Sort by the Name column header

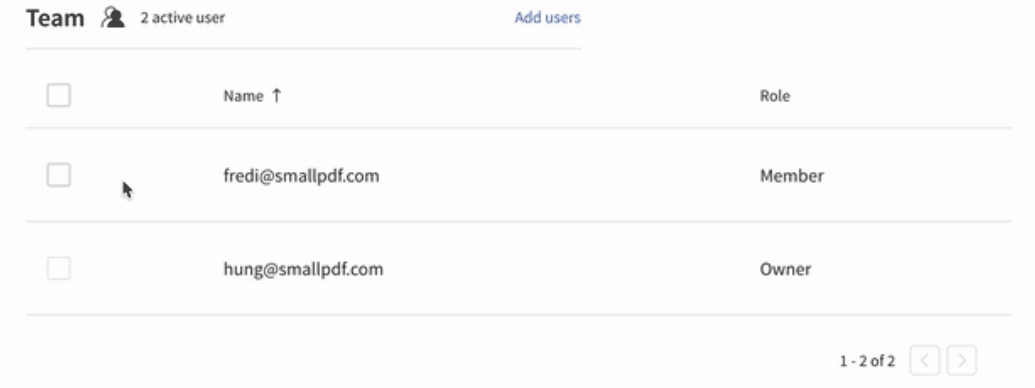[243, 96]
